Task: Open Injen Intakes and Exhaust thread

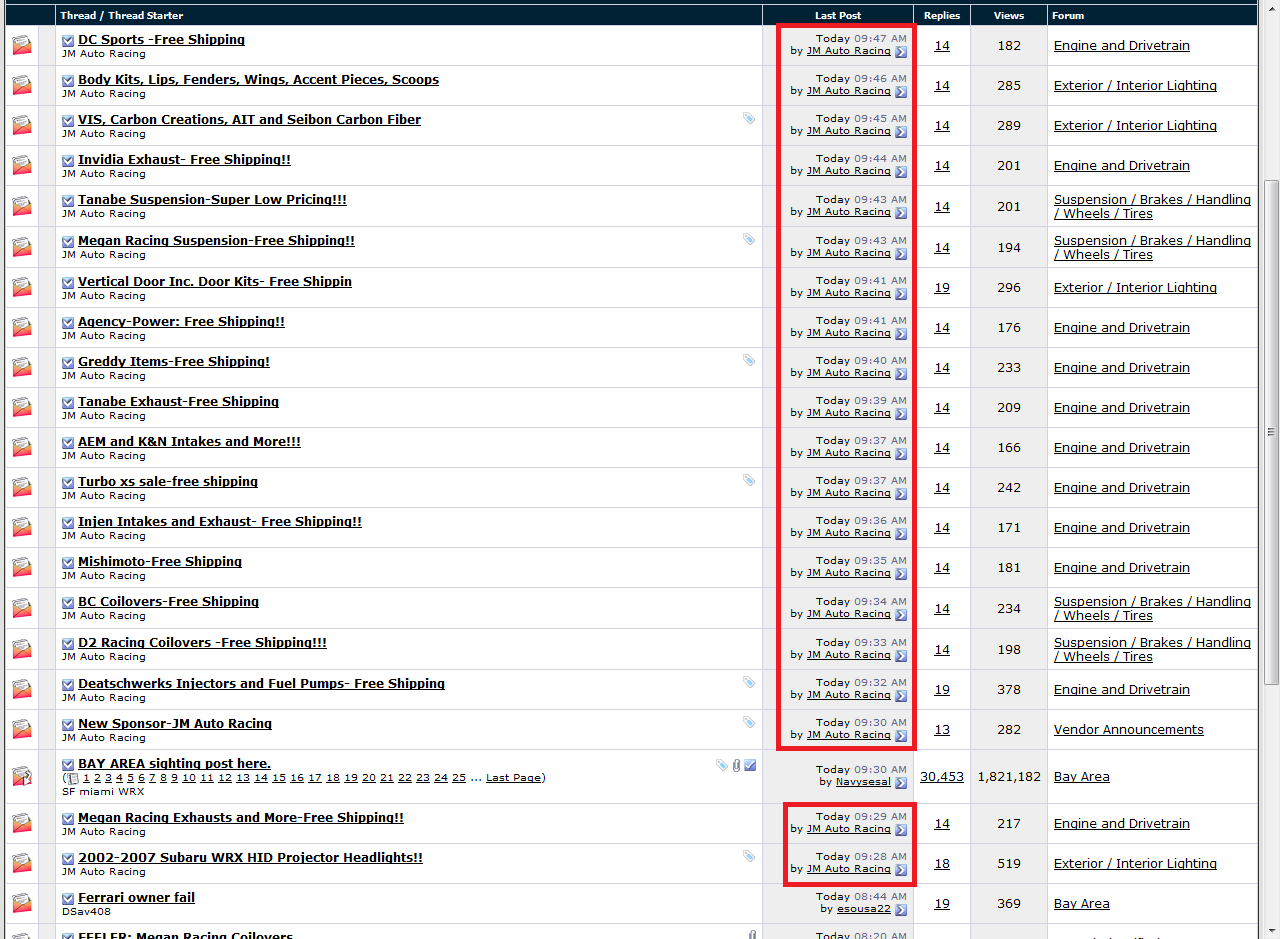Action: (x=220, y=522)
